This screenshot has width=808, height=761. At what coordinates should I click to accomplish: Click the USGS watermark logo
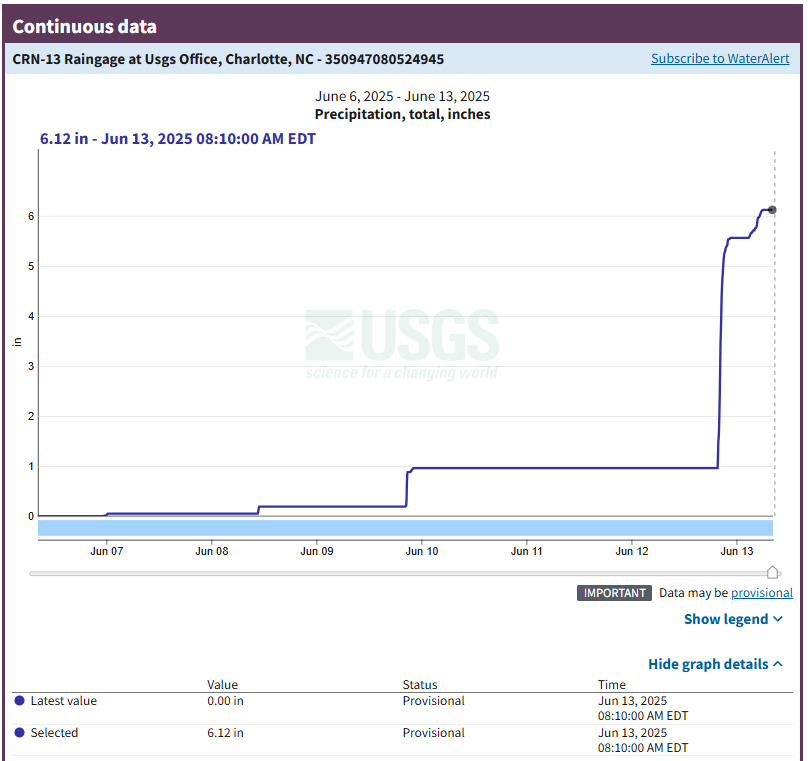pyautogui.click(x=402, y=344)
